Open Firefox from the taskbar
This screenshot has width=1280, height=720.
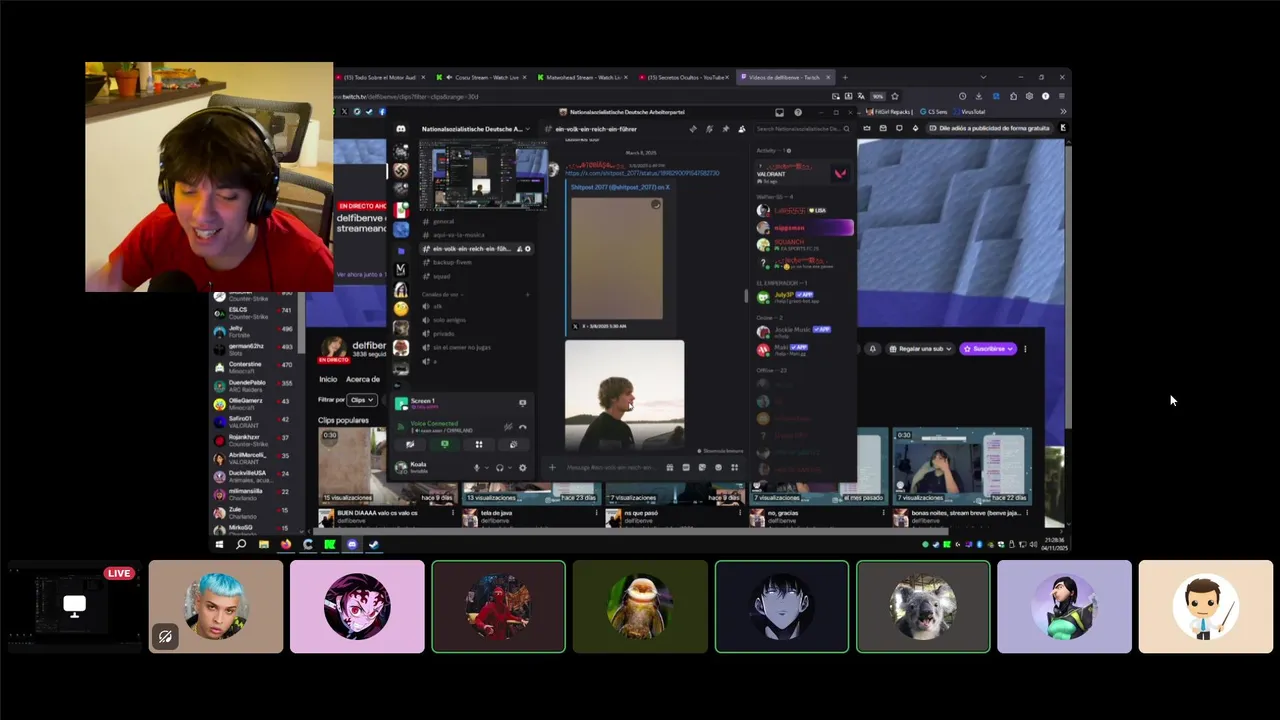[286, 545]
